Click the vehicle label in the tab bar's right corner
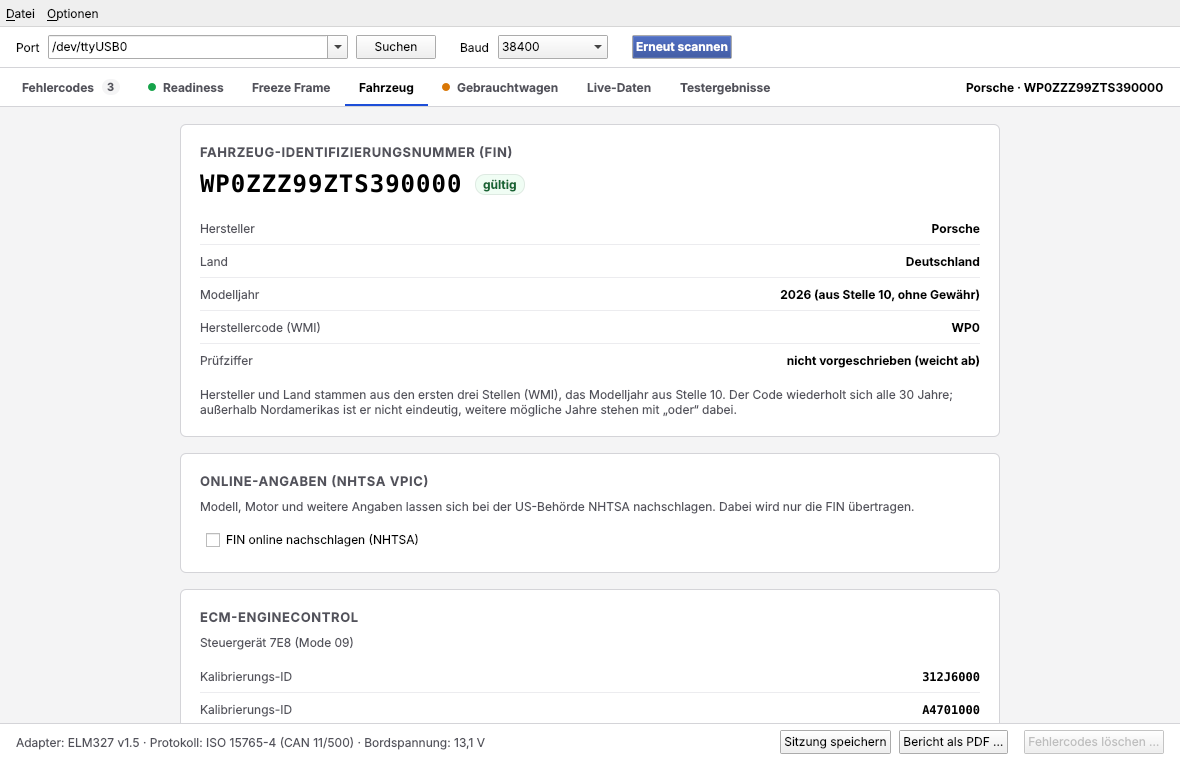1180x760 pixels. tap(1064, 87)
